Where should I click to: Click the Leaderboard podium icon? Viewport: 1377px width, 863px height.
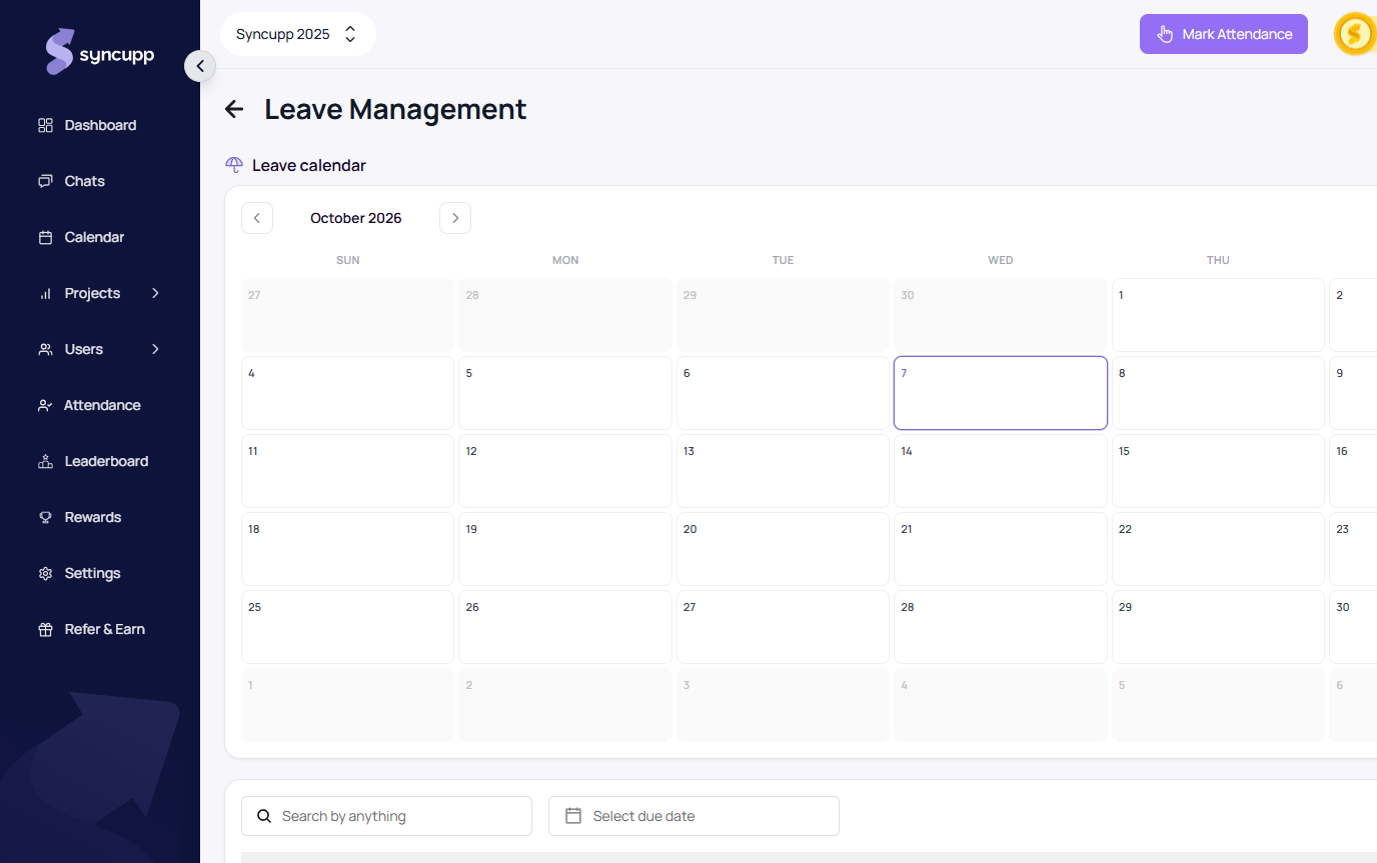[45, 461]
